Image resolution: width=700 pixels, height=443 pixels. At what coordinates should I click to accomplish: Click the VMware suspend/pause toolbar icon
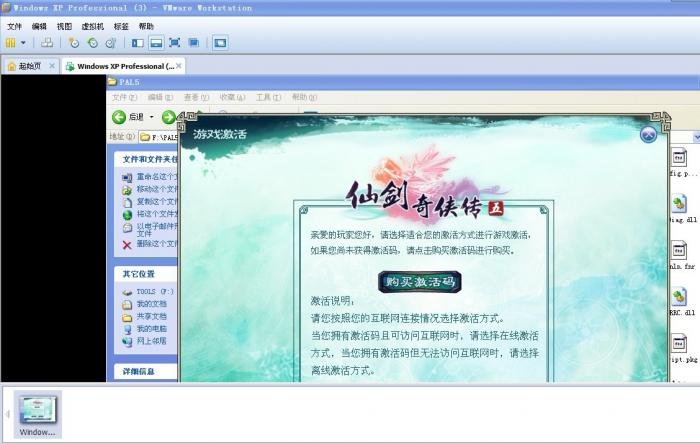[10, 43]
